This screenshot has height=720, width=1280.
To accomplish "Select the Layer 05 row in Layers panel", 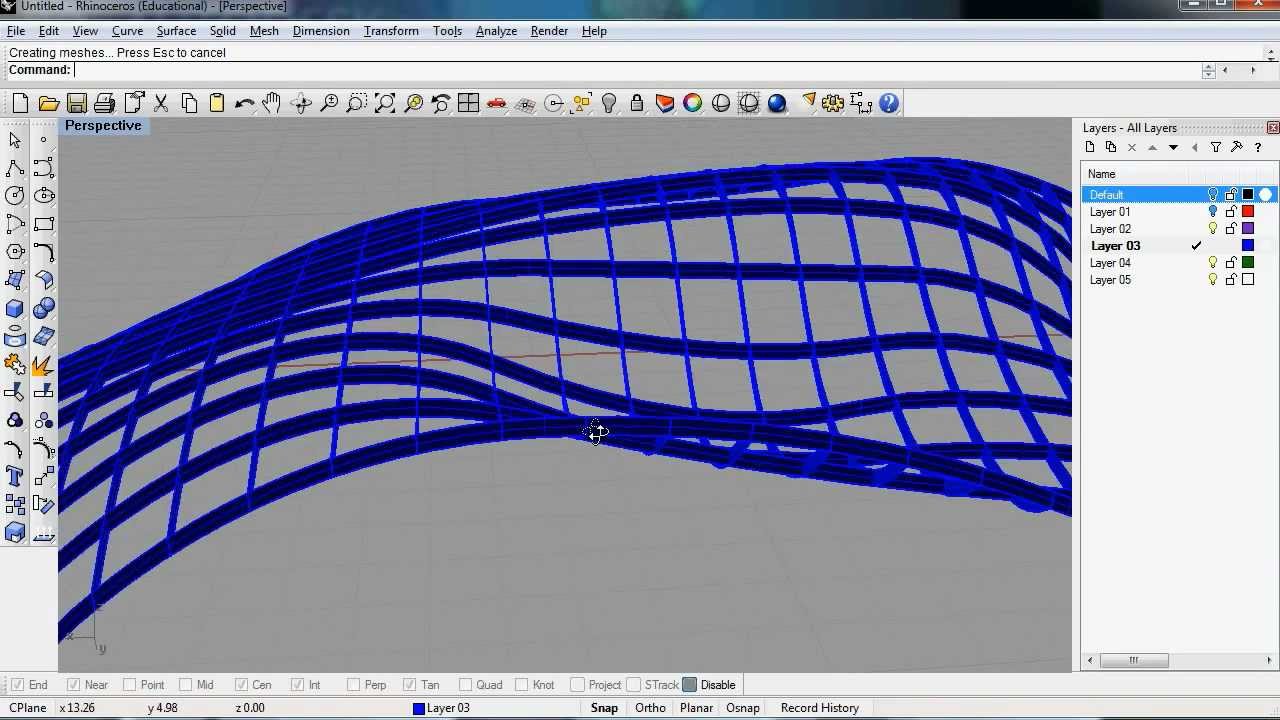I will point(1180,280).
